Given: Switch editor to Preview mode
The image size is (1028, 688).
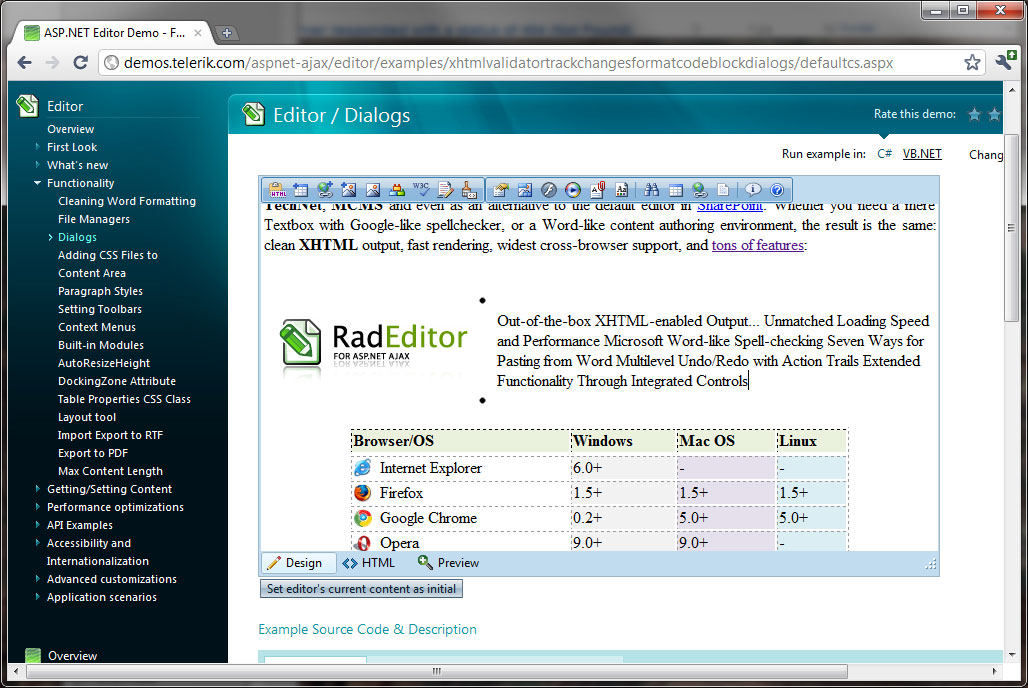Looking at the screenshot, I should pyautogui.click(x=448, y=563).
